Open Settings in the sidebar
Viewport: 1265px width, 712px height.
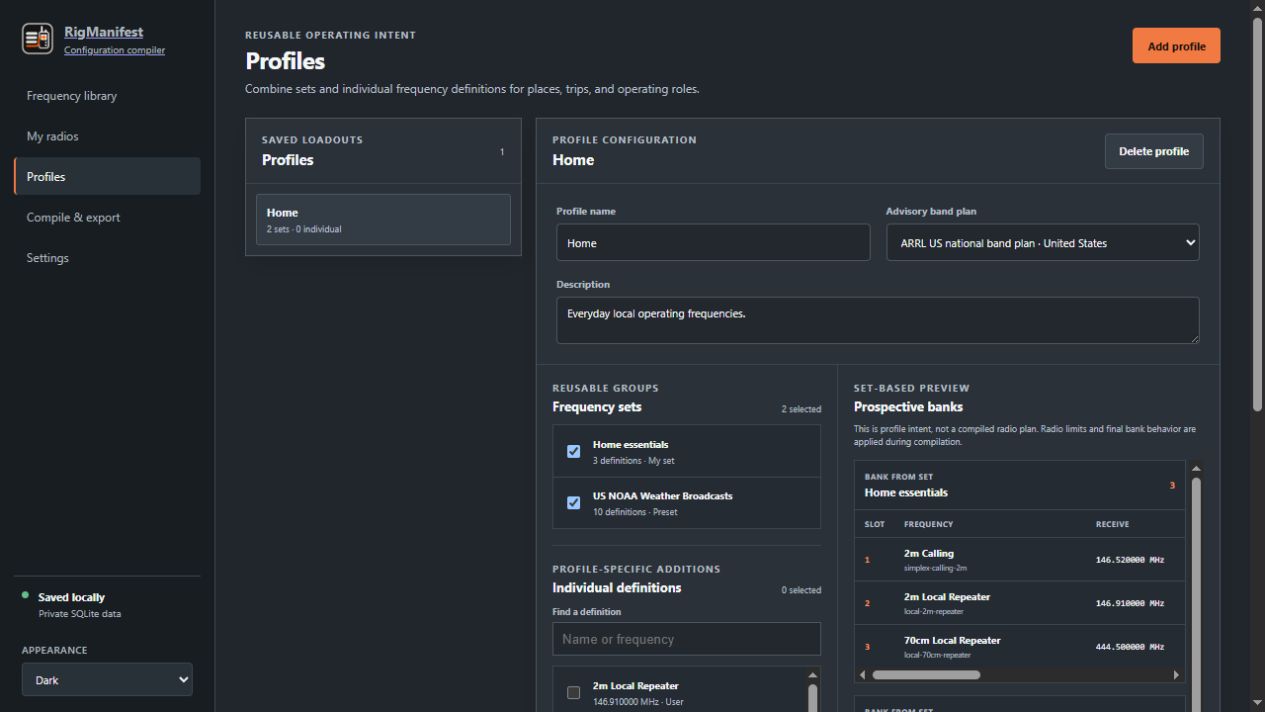107,258
